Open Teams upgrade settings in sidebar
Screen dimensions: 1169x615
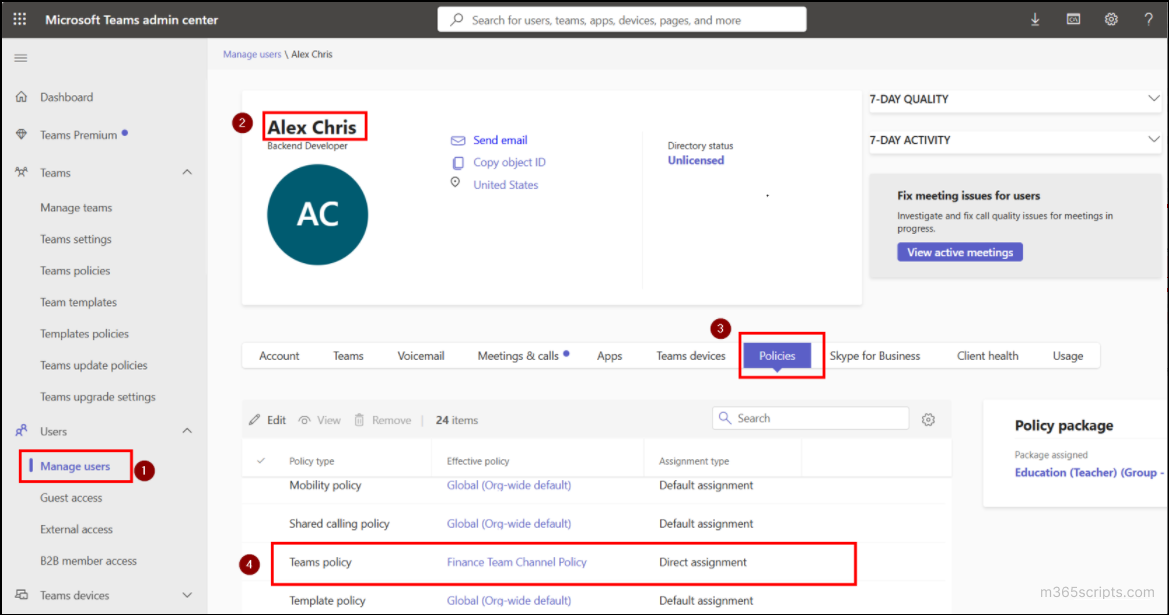click(x=98, y=397)
